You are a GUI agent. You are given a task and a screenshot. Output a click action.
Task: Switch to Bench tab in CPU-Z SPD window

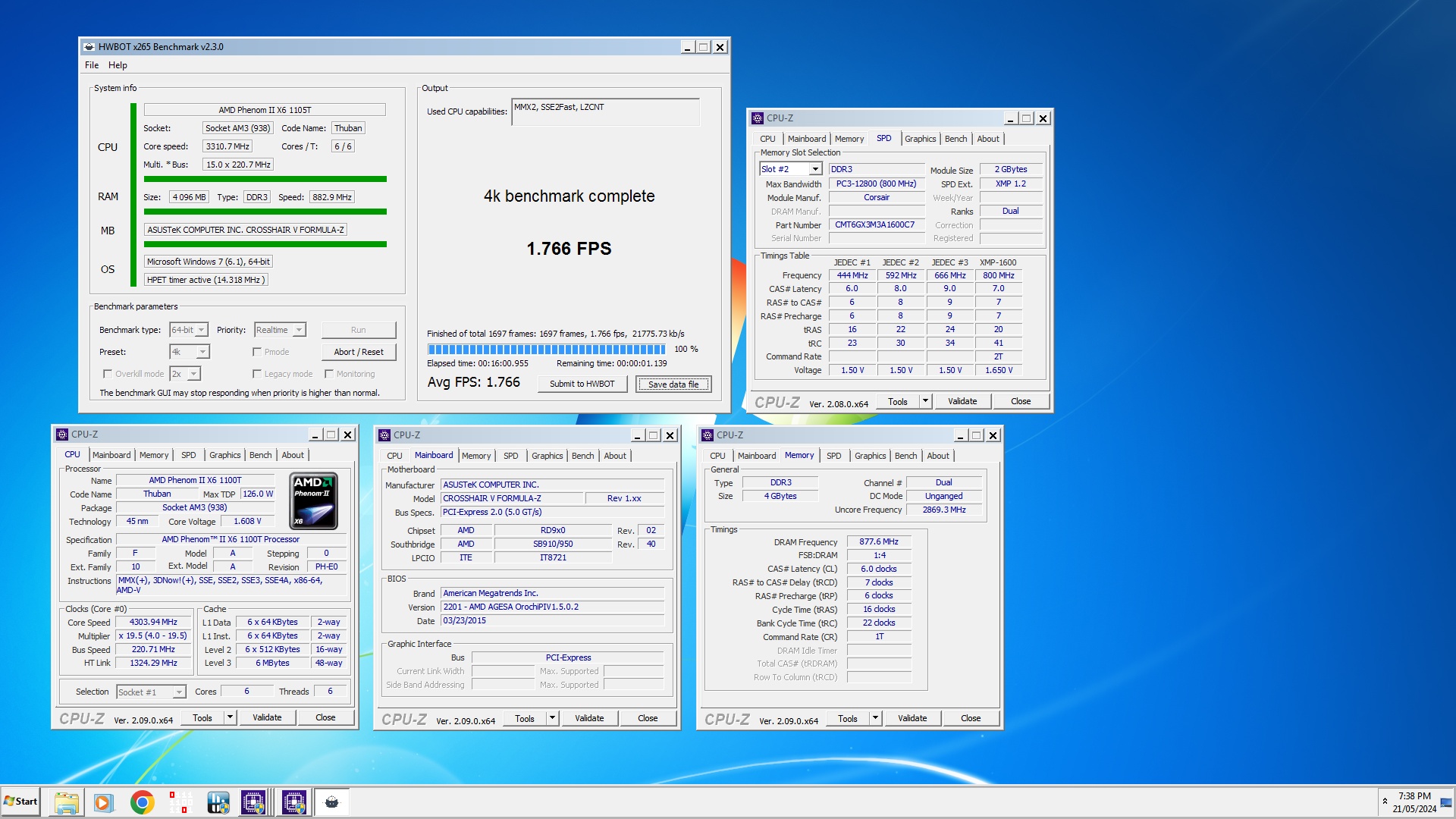tap(955, 139)
